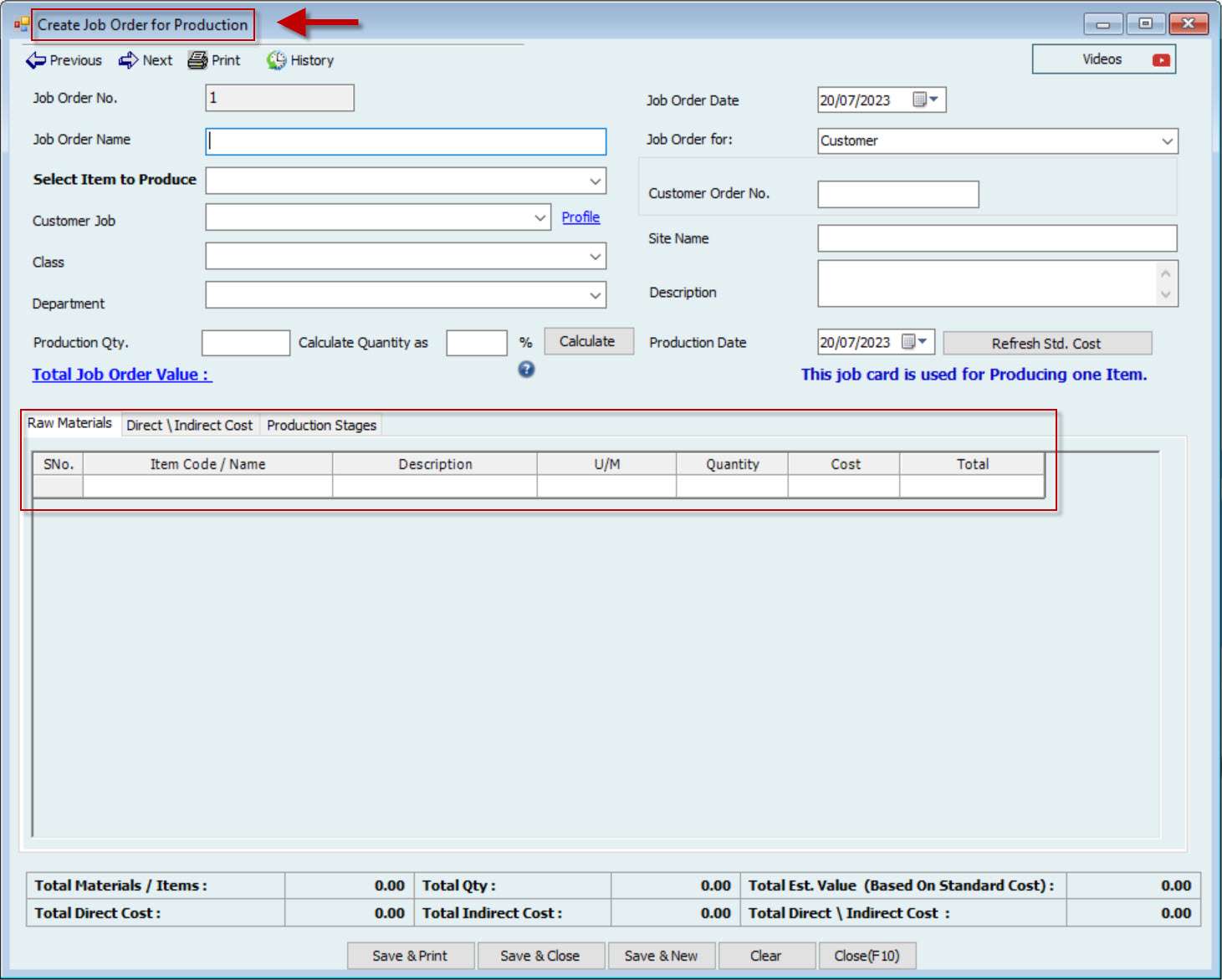This screenshot has height=980, width=1222.
Task: Open the Production Date calendar picker
Action: point(913,342)
